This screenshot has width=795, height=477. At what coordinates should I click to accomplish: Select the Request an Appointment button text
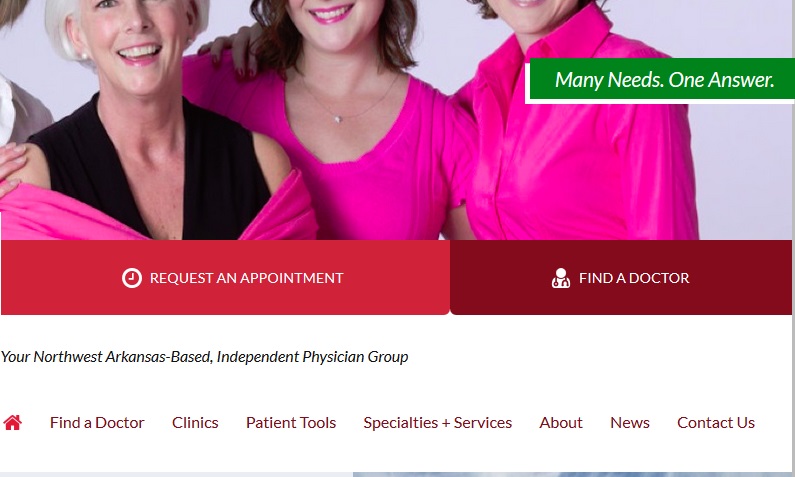[246, 278]
